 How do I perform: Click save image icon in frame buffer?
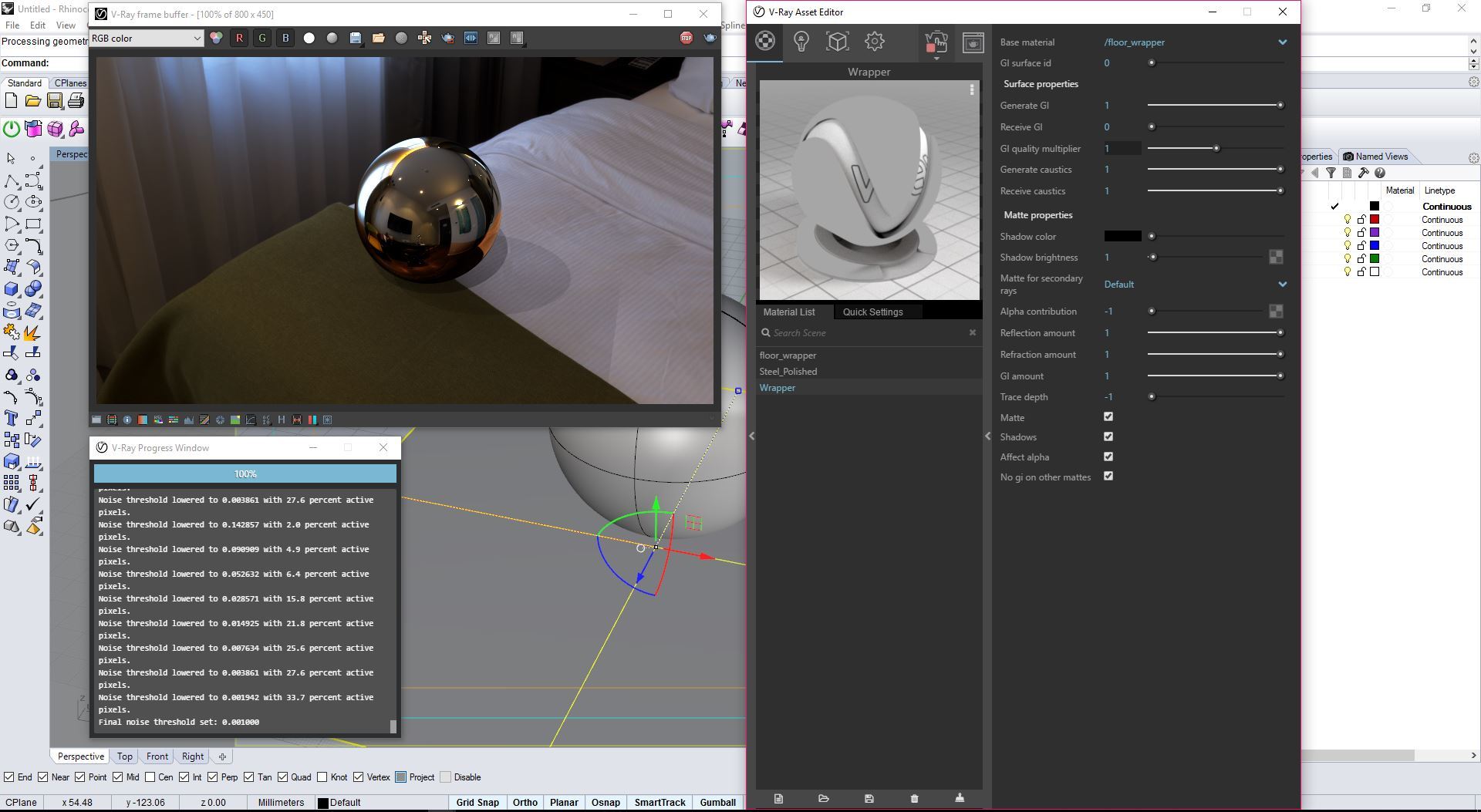click(x=356, y=38)
